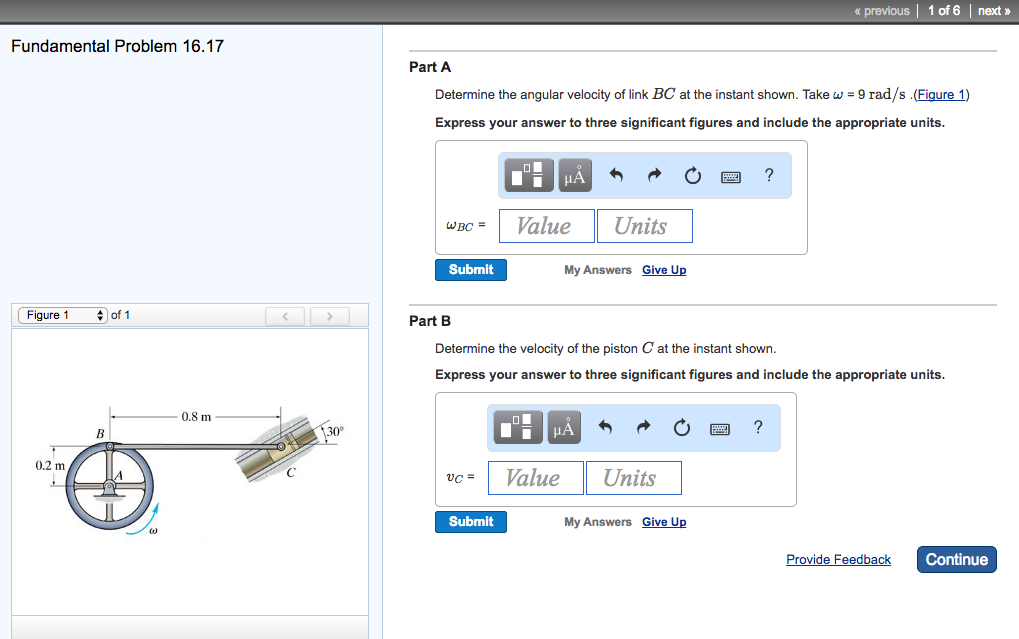Reset the Part A answer with circular arrow

tap(692, 175)
